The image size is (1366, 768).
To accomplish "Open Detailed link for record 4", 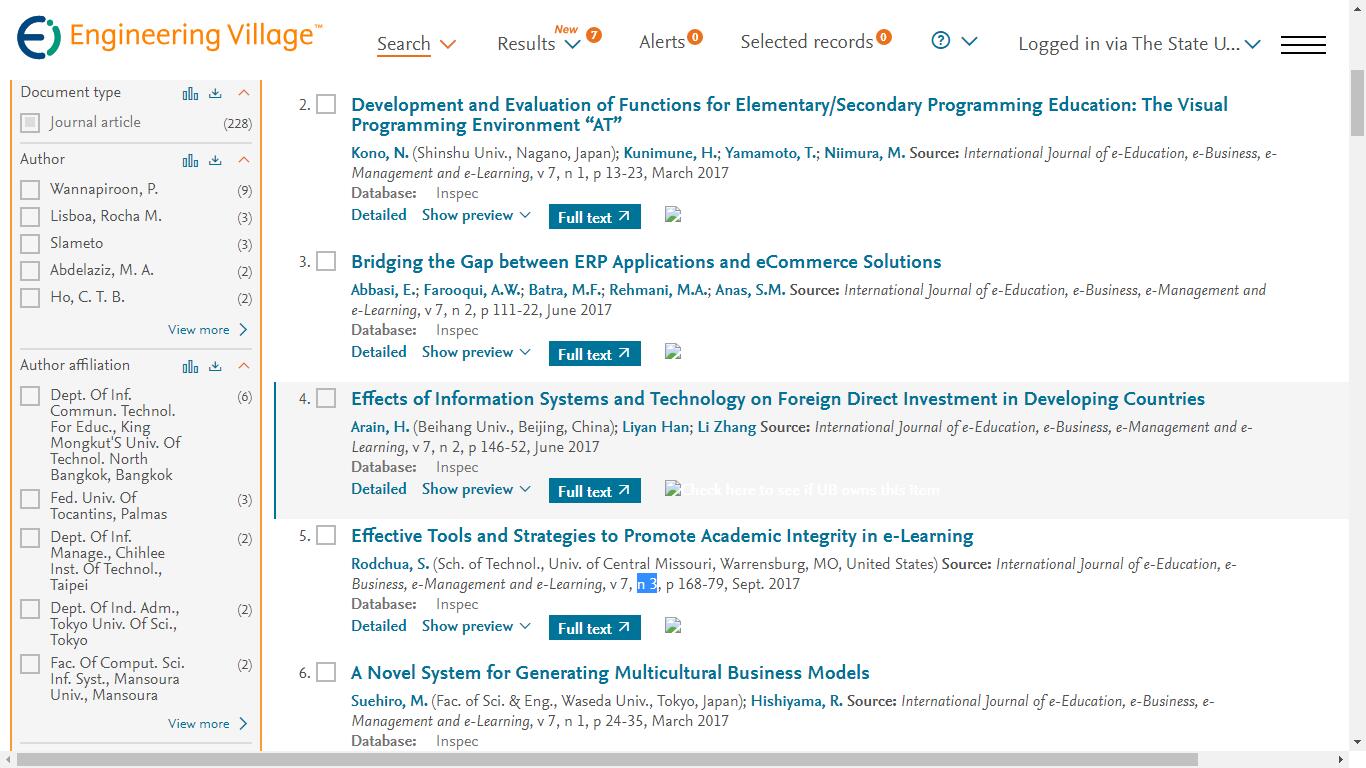I will [x=379, y=489].
